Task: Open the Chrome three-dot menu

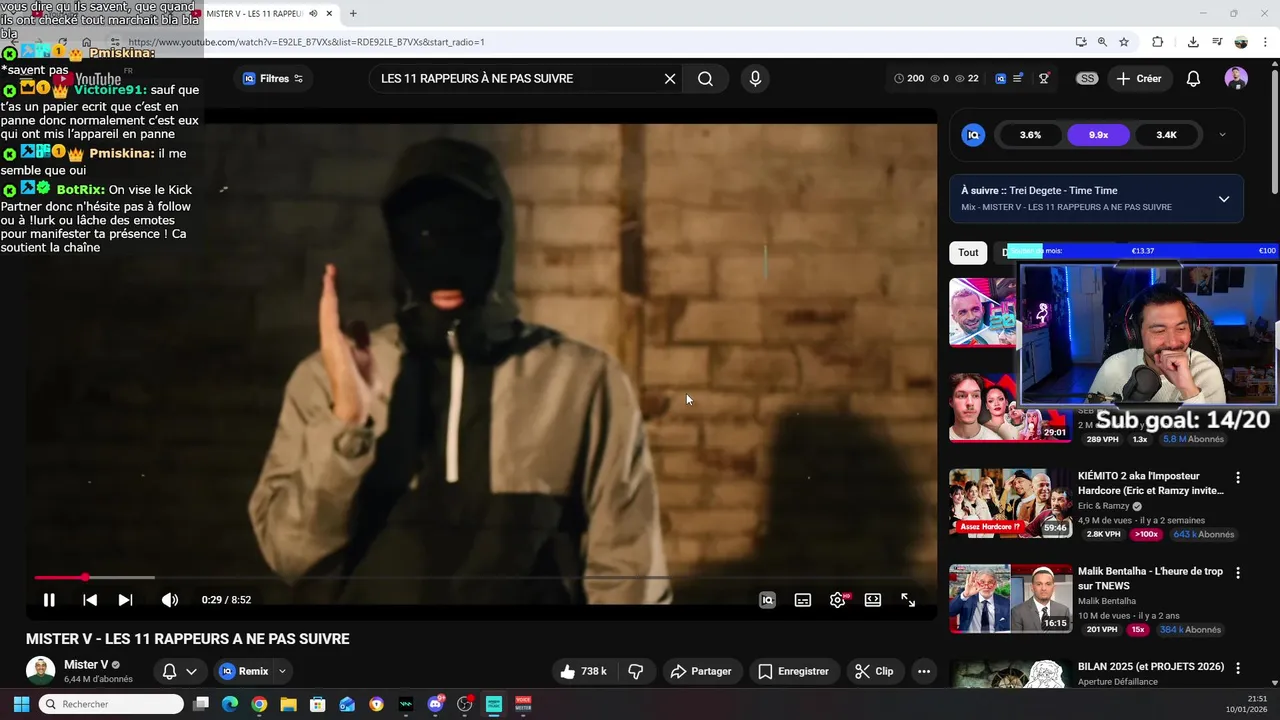Action: click(1266, 42)
